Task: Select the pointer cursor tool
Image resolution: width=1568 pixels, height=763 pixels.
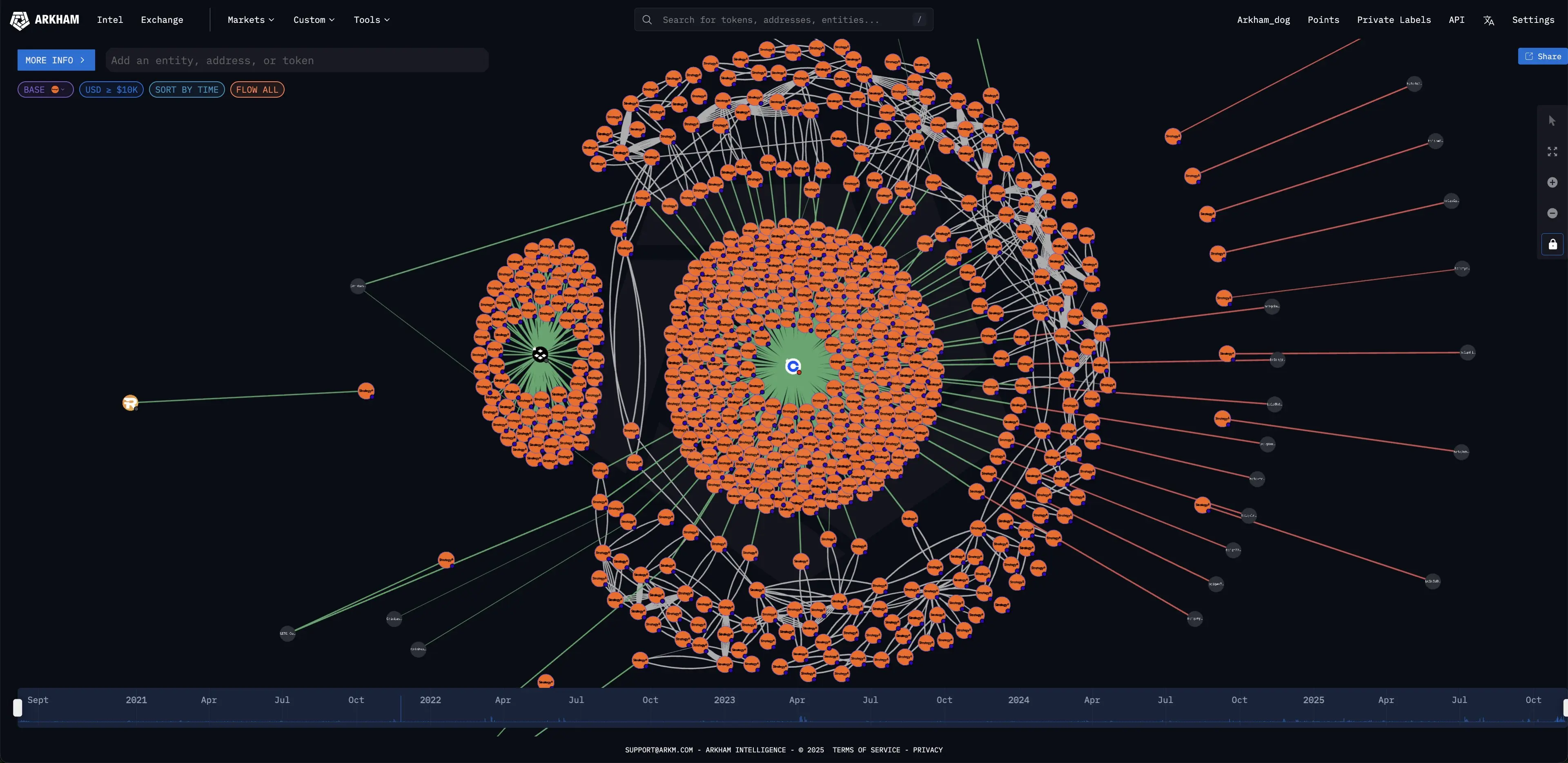Action: [1552, 121]
